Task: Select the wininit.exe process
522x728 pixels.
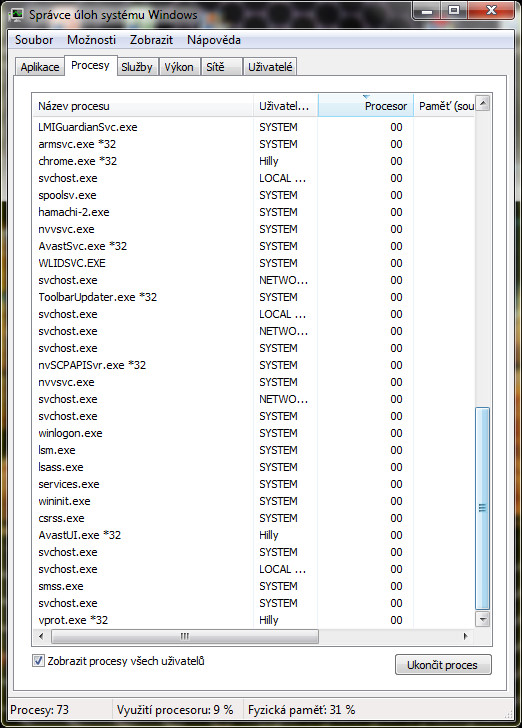Action: click(254, 501)
